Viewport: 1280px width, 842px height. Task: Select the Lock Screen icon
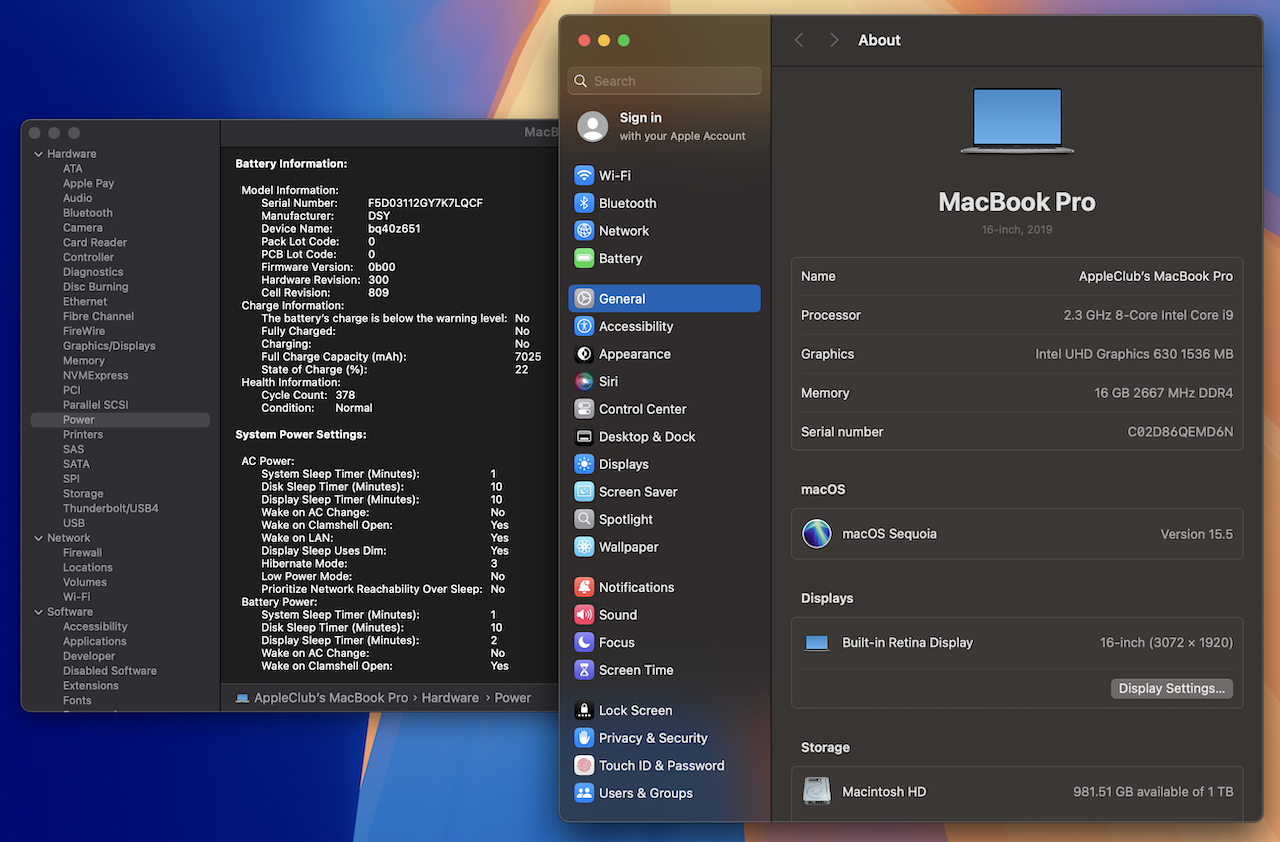pos(584,710)
